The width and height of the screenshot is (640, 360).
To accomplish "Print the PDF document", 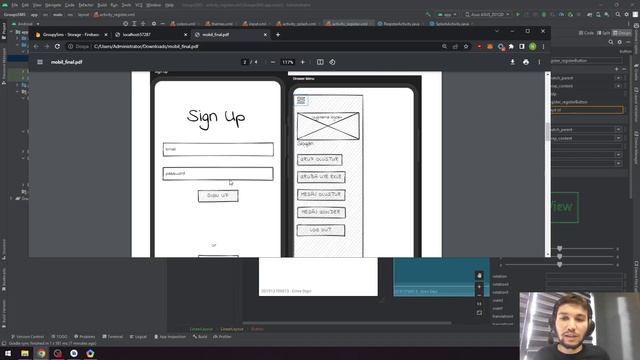I will pyautogui.click(x=526, y=62).
